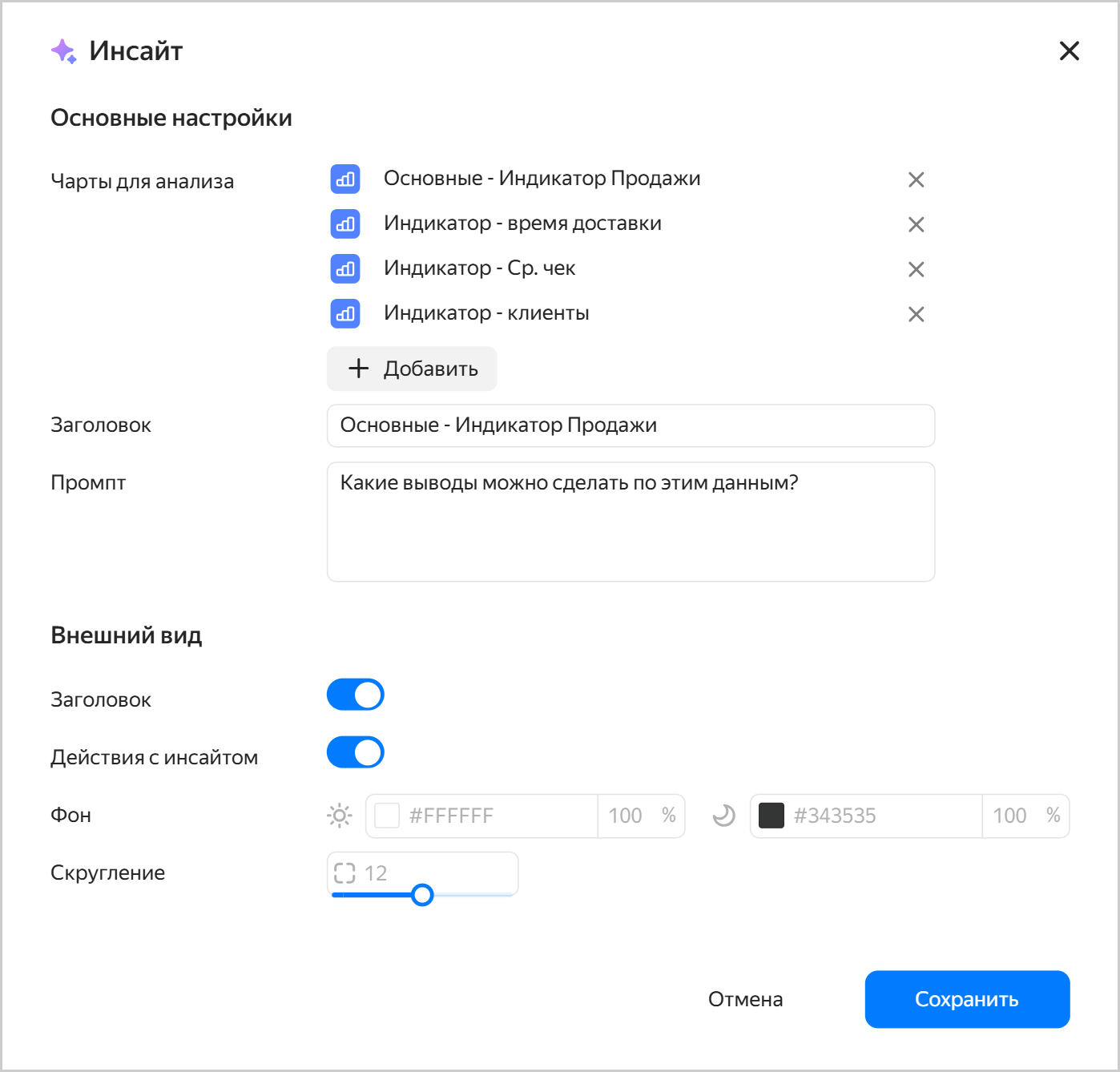Screen dimensions: 1120x1072
Task: Remove the 'Индикатор - клиенты' chart
Action: (916, 314)
